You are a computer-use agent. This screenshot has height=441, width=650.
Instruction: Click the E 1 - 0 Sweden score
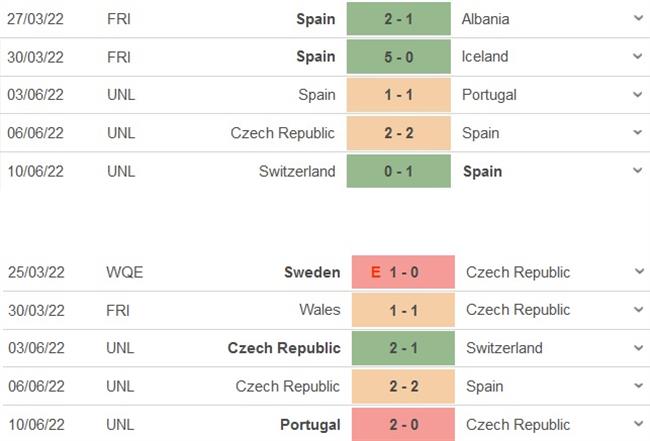click(400, 272)
